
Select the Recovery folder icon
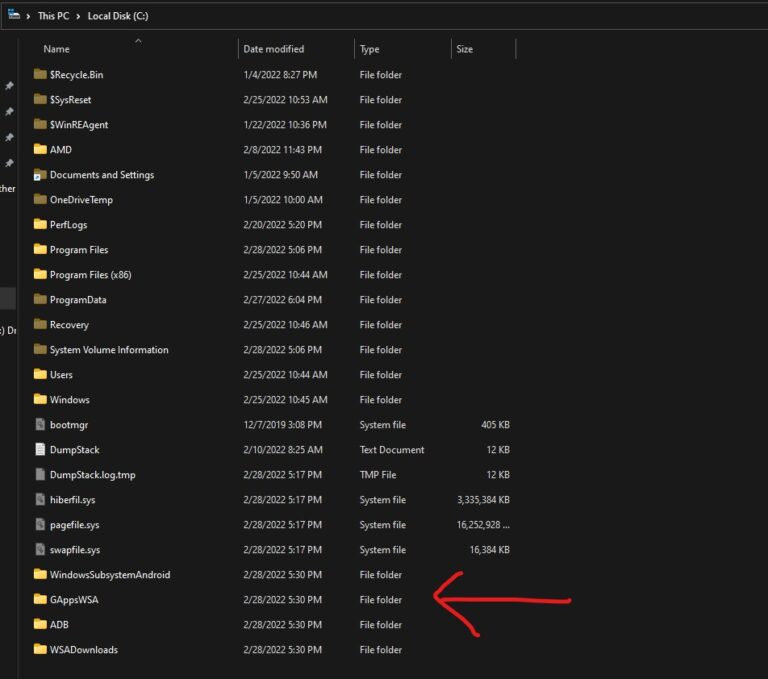[40, 324]
